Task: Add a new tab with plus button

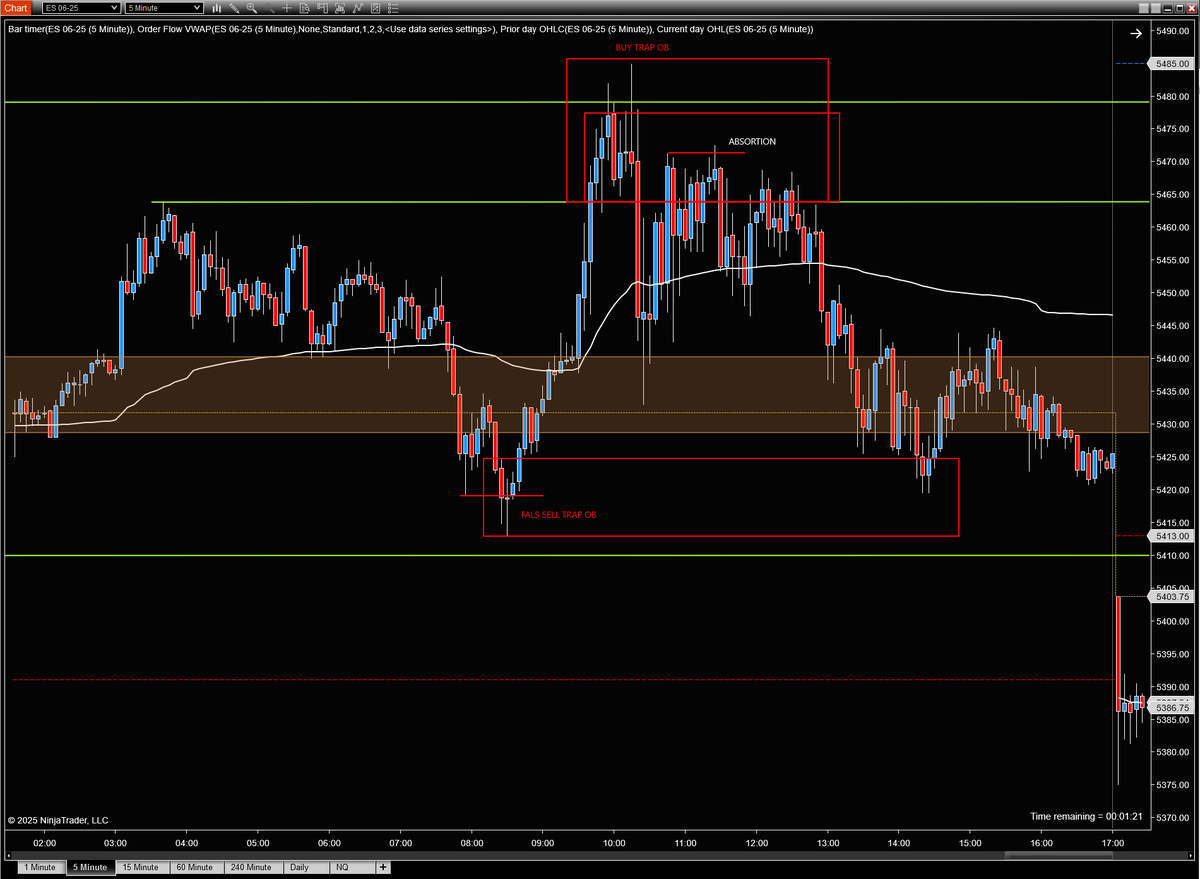Action: tap(383, 867)
